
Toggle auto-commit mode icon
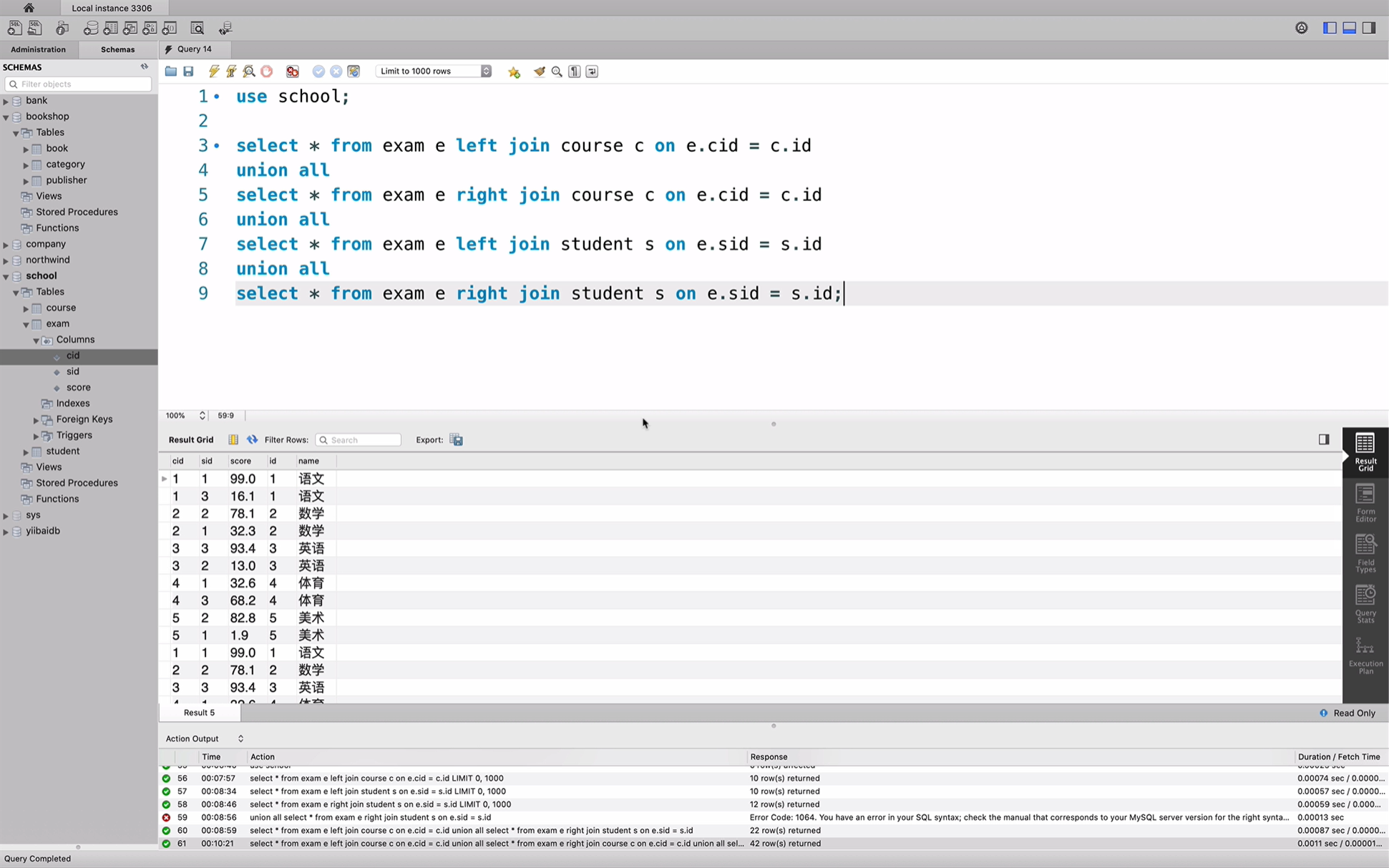(x=354, y=72)
